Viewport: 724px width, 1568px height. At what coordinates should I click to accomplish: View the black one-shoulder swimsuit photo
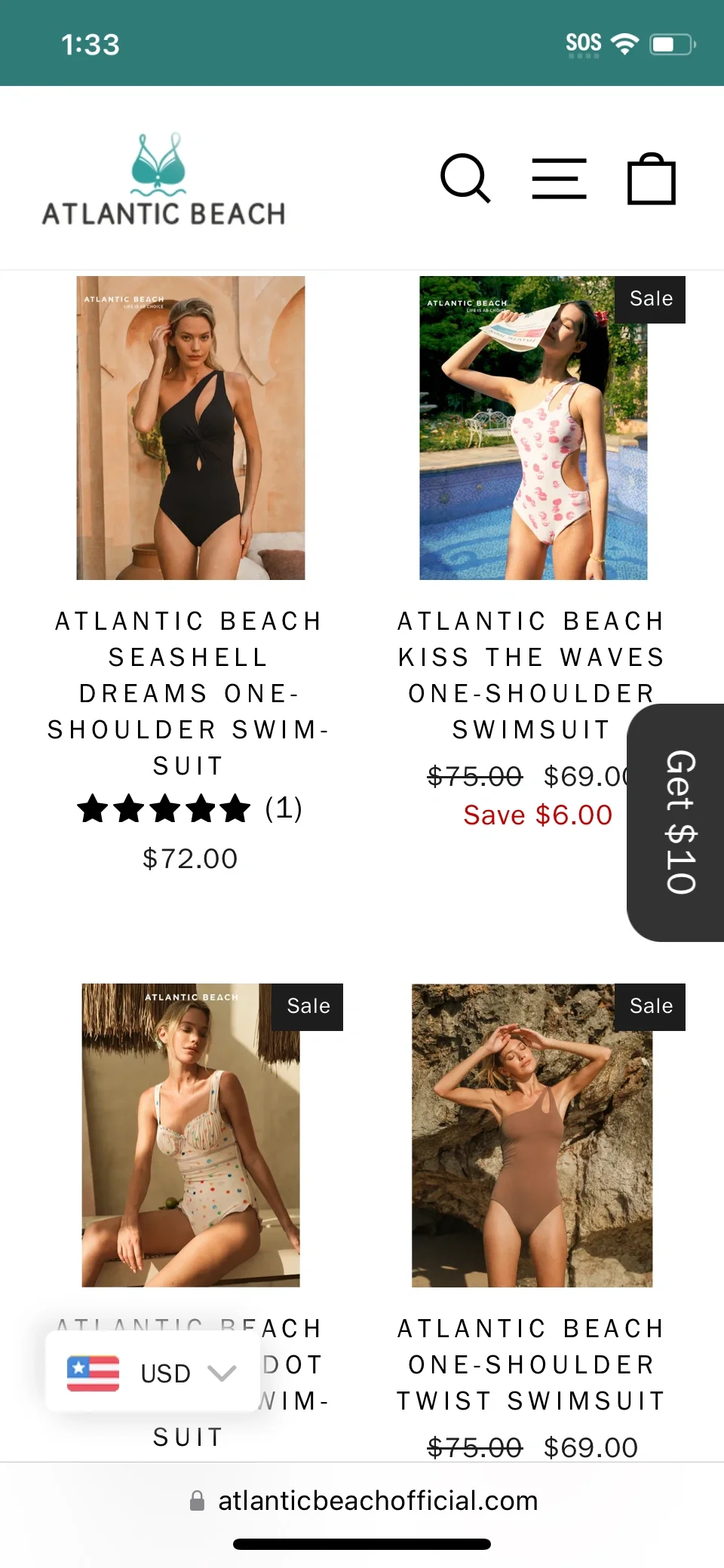191,428
